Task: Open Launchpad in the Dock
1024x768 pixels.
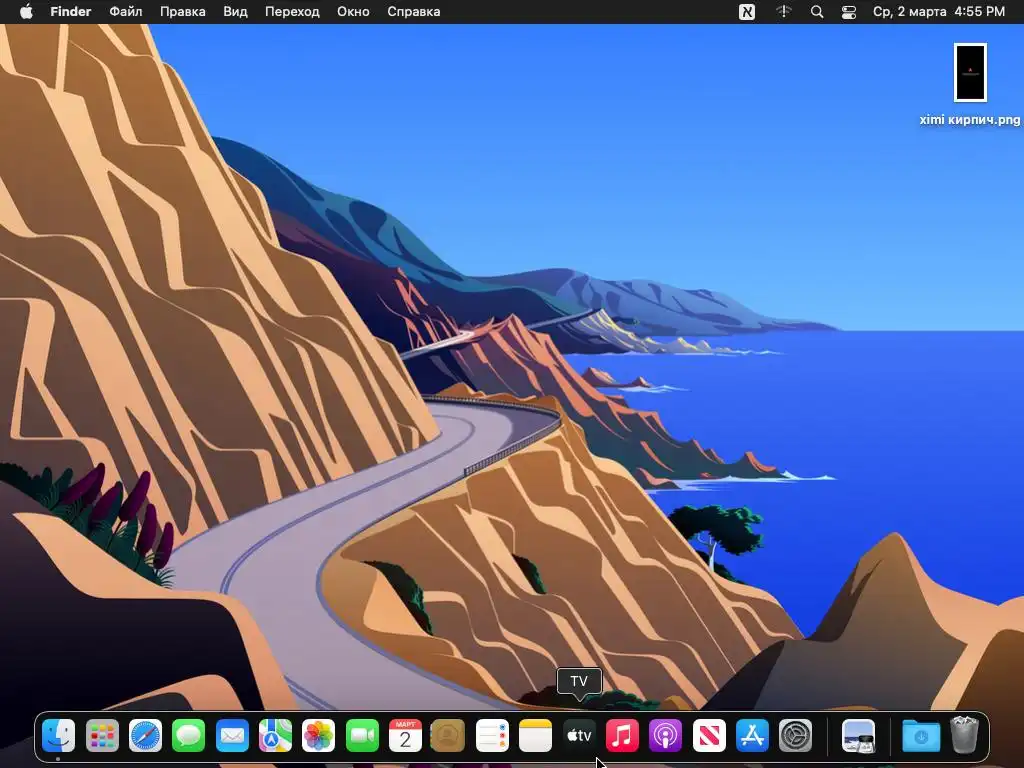Action: point(102,736)
